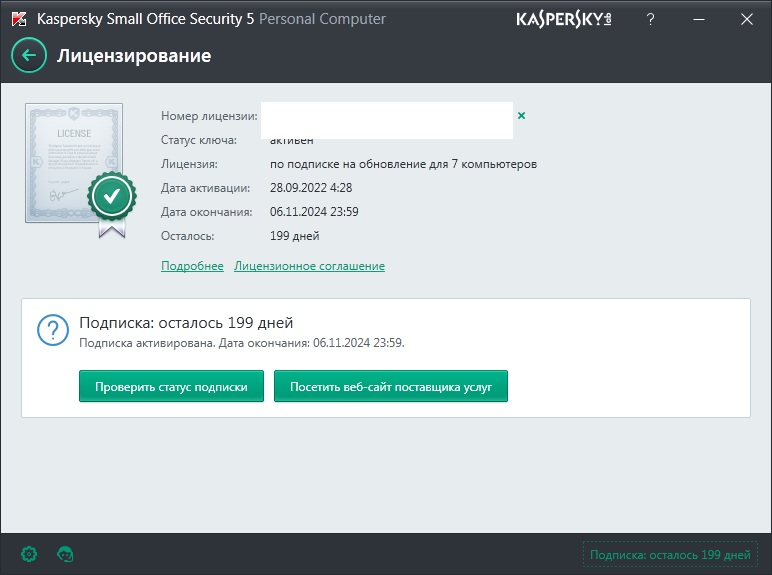
Task: Remove license key with green X
Action: tap(521, 115)
